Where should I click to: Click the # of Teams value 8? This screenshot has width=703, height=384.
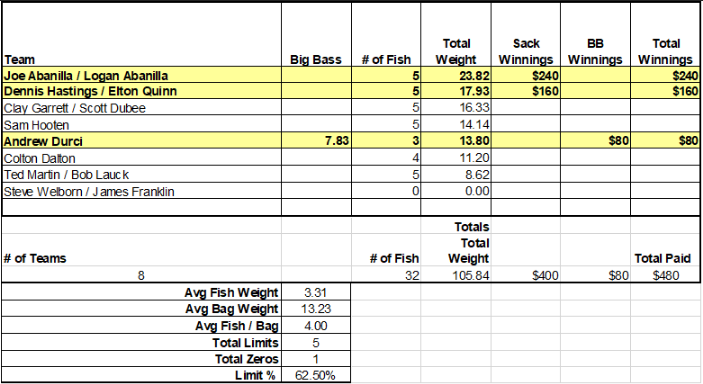pyautogui.click(x=141, y=275)
